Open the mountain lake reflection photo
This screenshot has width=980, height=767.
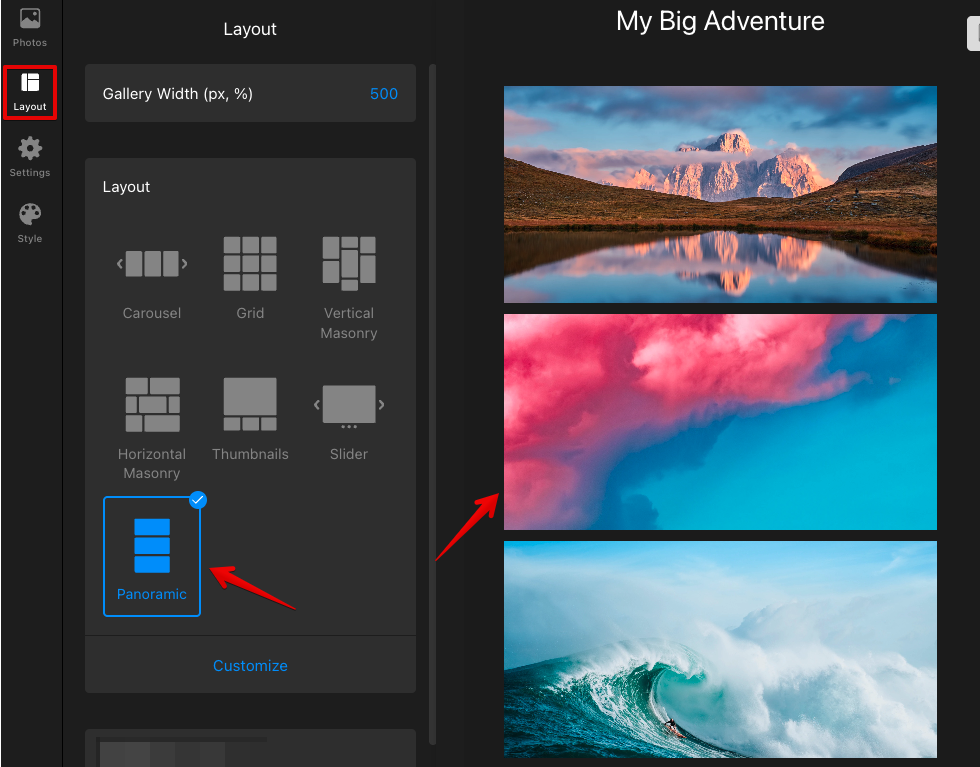tap(720, 194)
